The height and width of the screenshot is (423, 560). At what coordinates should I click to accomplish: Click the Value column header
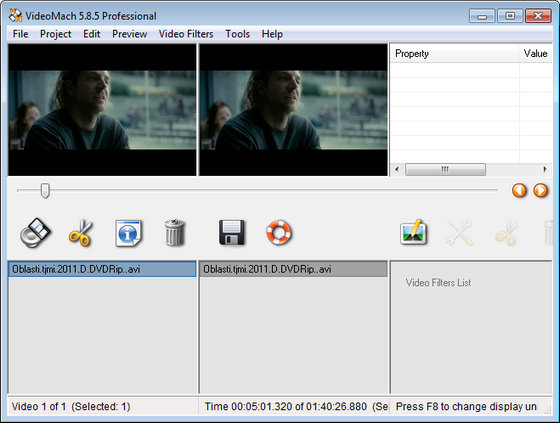tap(535, 54)
